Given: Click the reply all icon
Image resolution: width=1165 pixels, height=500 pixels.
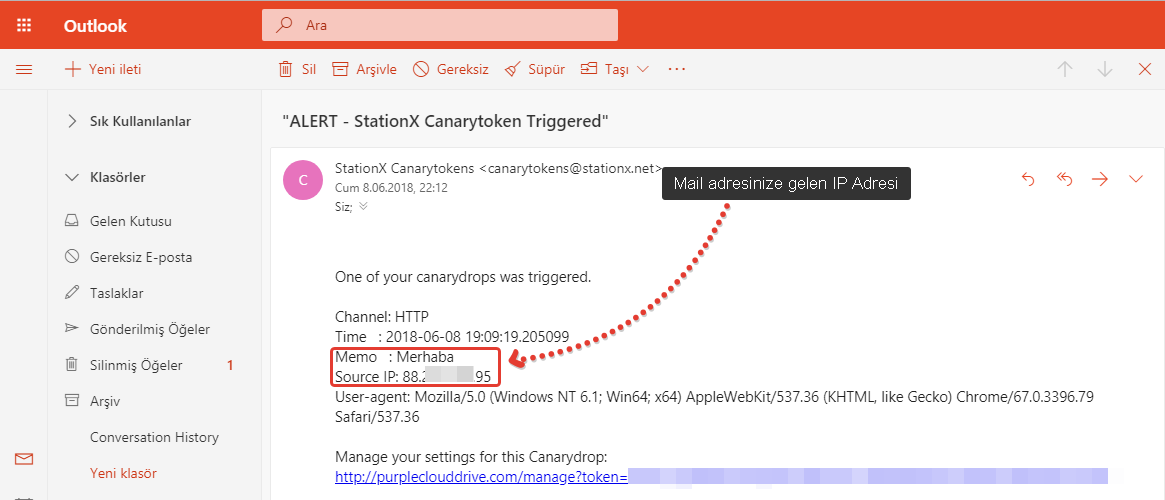Looking at the screenshot, I should click(x=1064, y=179).
